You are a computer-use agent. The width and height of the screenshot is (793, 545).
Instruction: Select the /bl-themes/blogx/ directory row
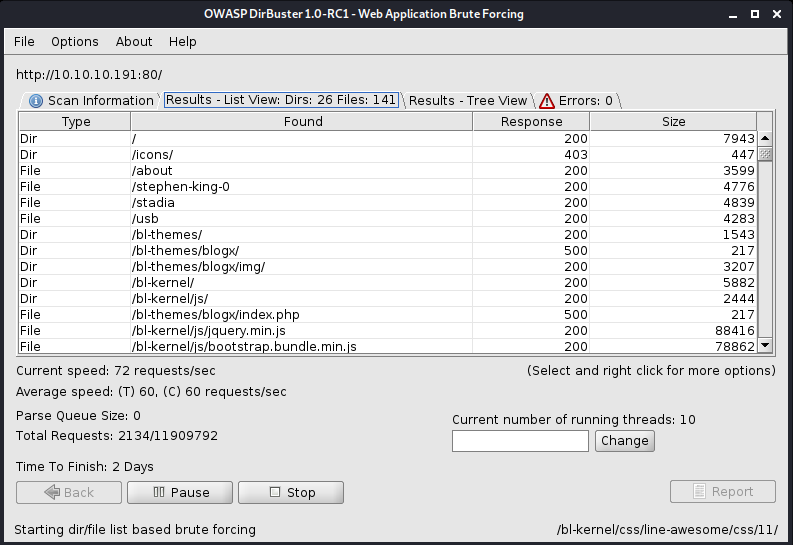pos(388,251)
